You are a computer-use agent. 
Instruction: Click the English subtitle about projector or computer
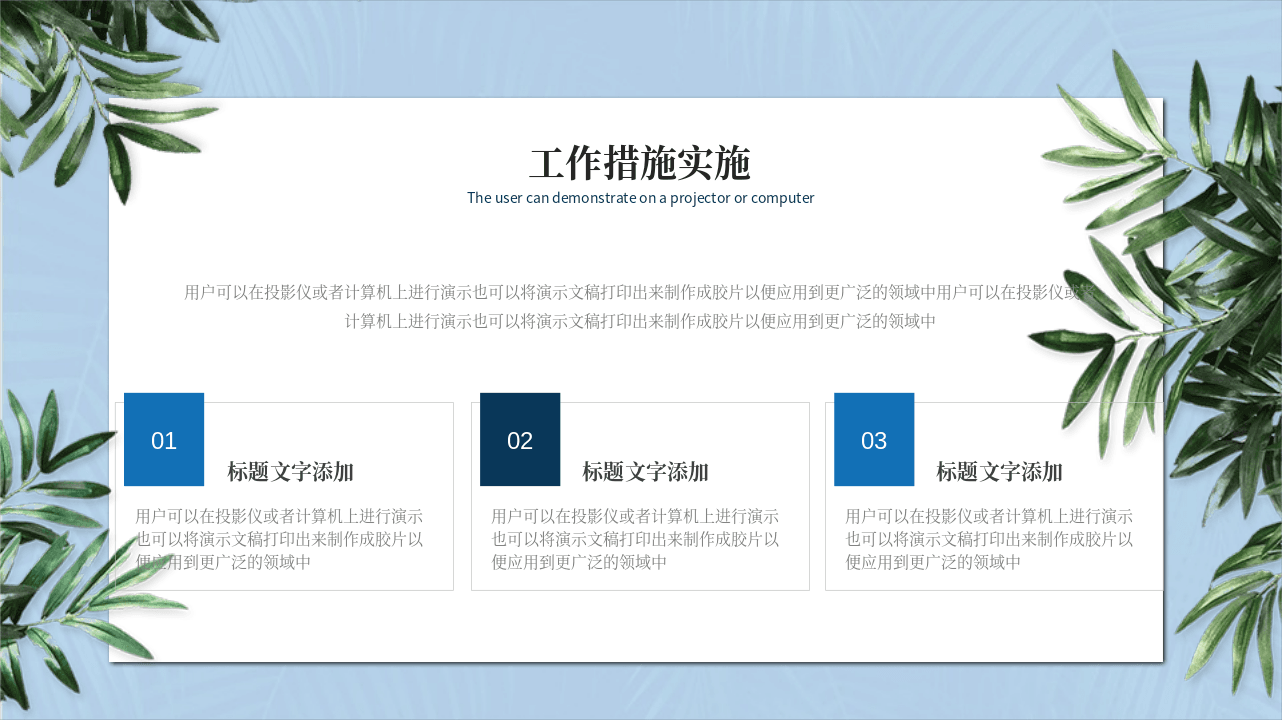coord(640,198)
